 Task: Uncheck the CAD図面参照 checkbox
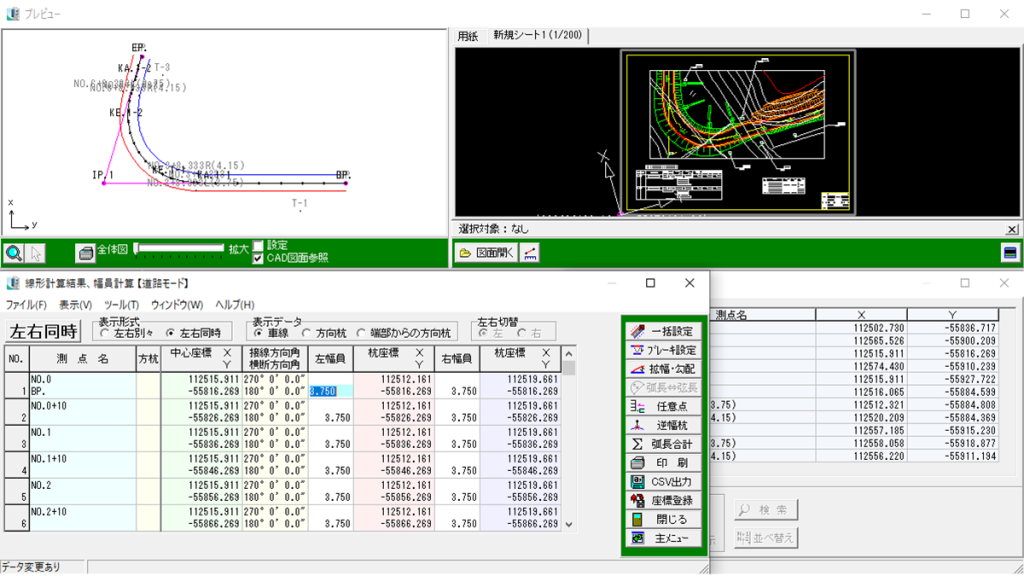pyautogui.click(x=259, y=258)
